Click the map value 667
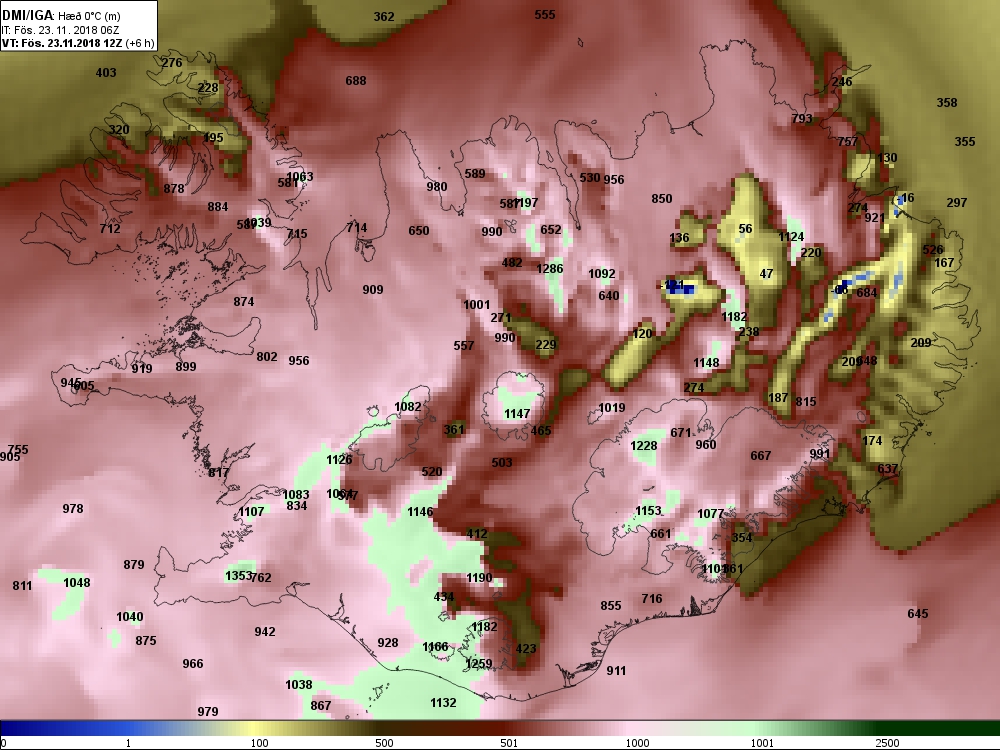The image size is (1000, 750). point(760,456)
